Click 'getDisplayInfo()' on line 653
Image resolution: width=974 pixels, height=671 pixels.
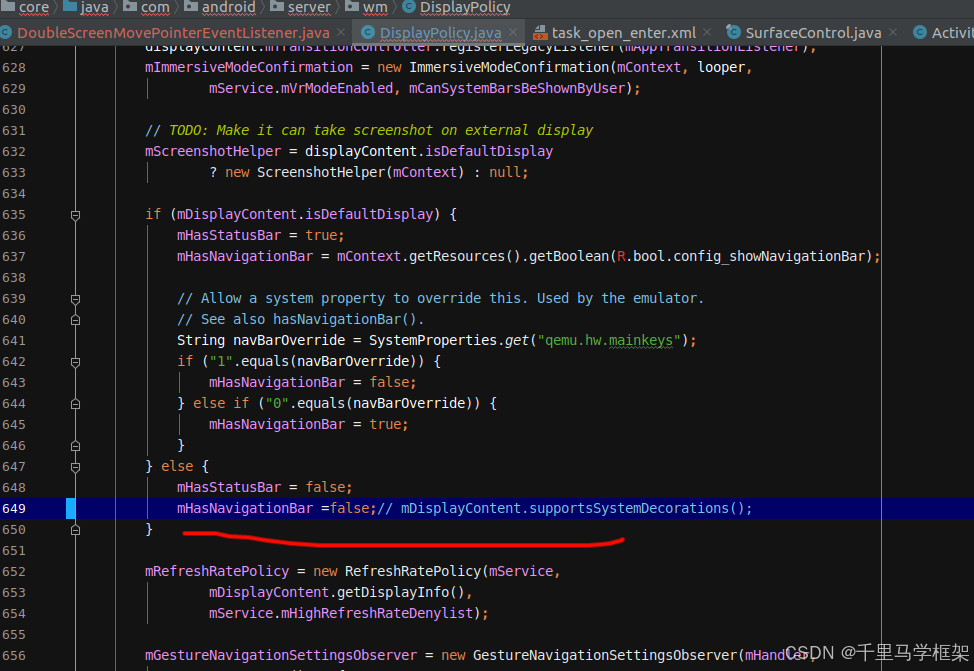(401, 592)
